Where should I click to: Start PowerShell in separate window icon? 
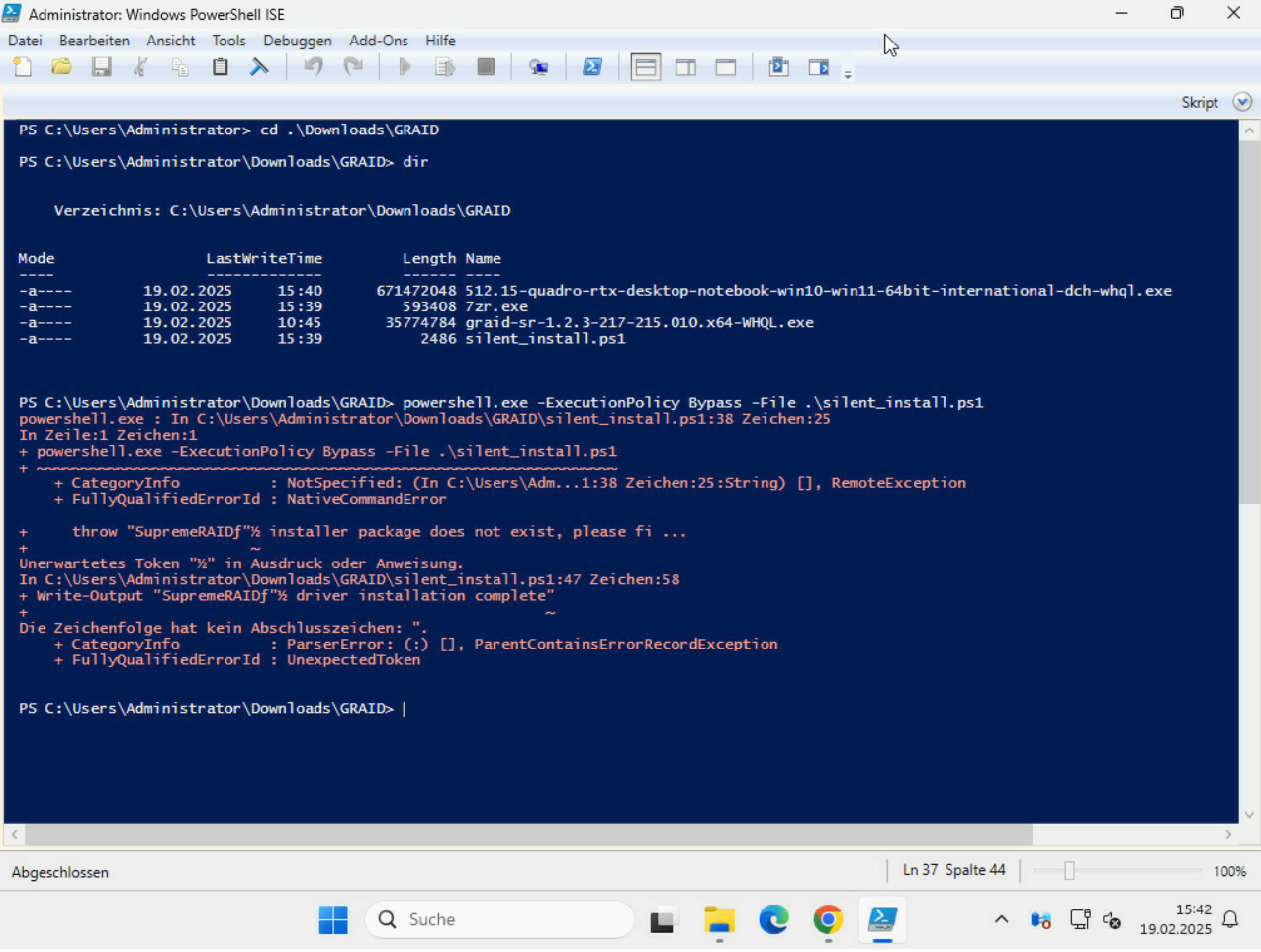(x=592, y=67)
